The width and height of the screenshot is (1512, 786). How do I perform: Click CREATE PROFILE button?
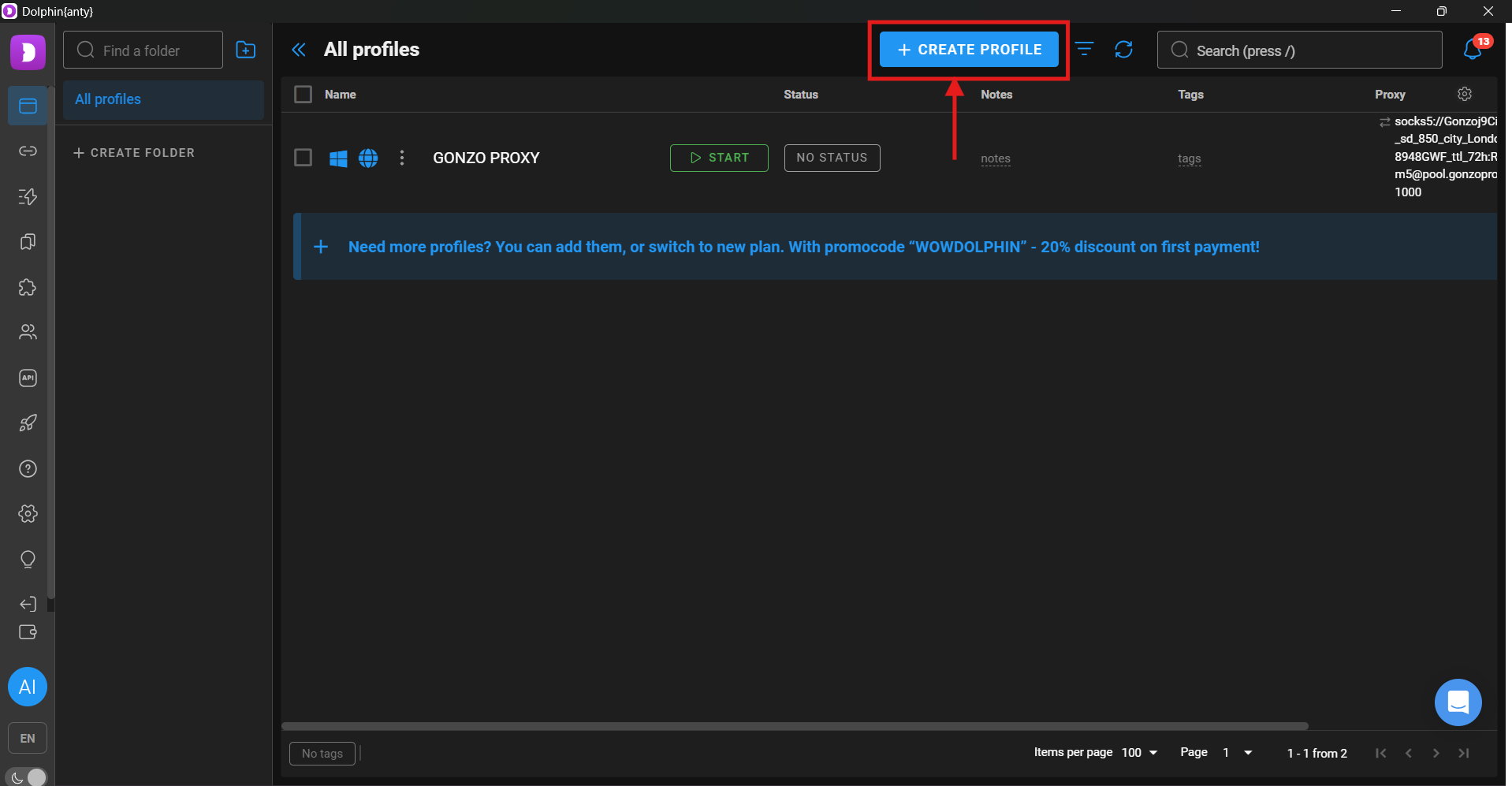969,50
